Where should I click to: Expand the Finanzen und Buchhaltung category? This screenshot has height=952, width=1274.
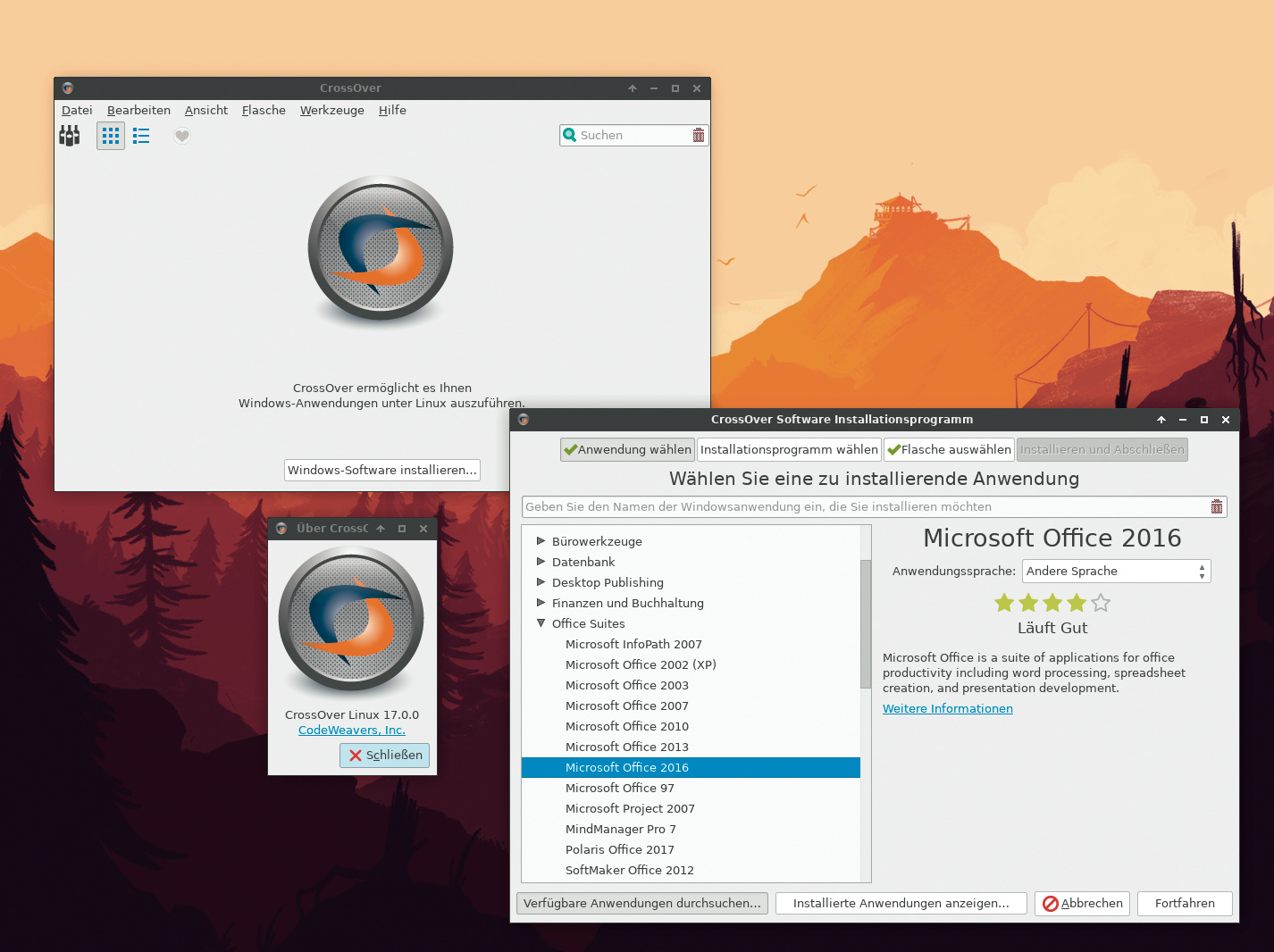coord(541,603)
